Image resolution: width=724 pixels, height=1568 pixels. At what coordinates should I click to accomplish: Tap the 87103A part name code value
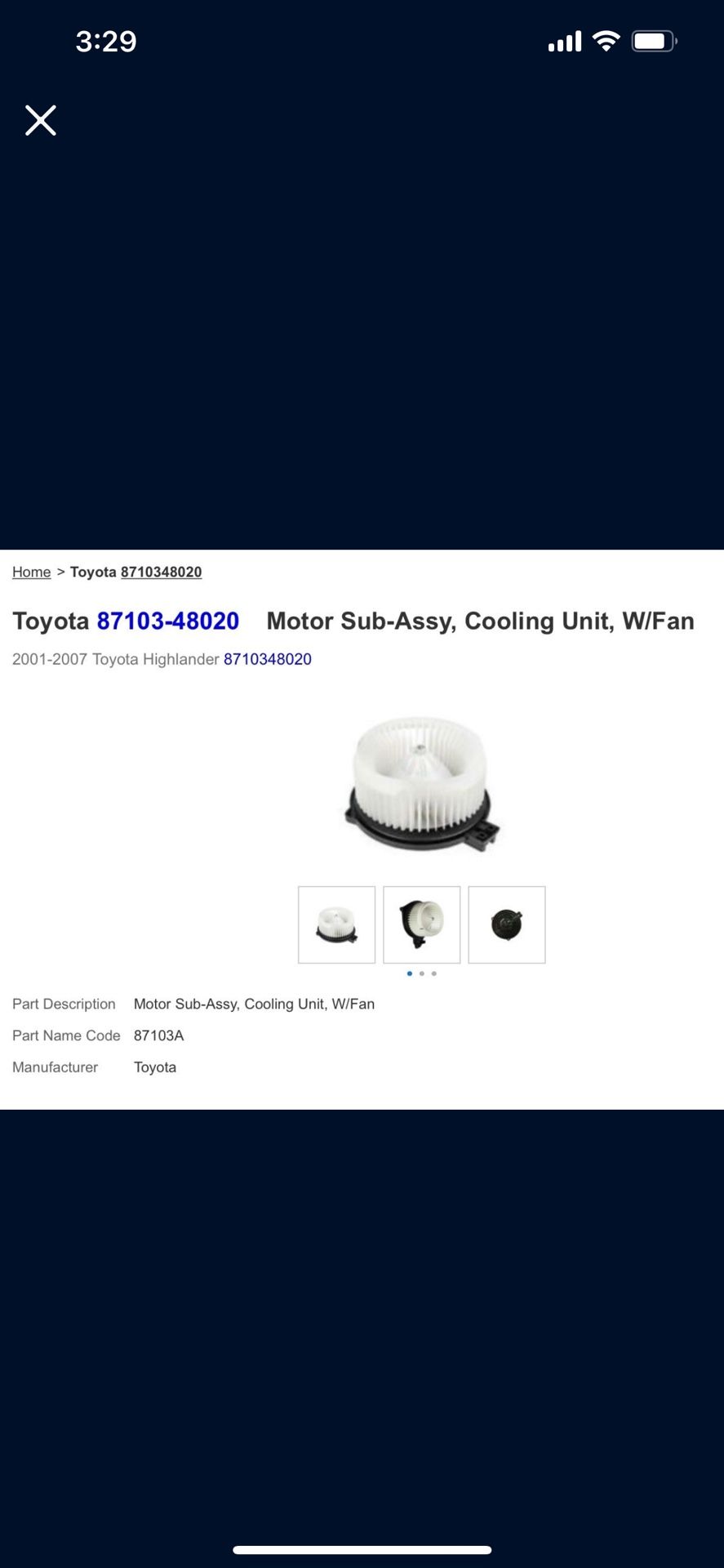click(x=159, y=1036)
